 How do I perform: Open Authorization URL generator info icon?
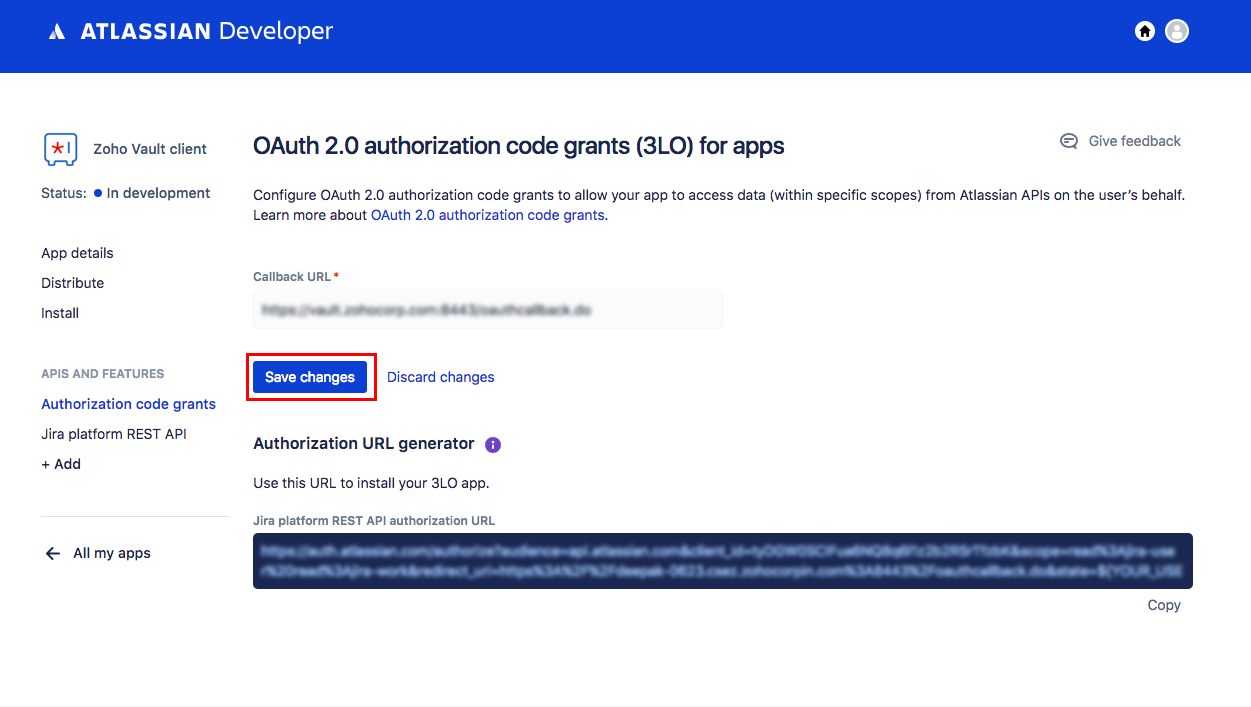click(492, 444)
